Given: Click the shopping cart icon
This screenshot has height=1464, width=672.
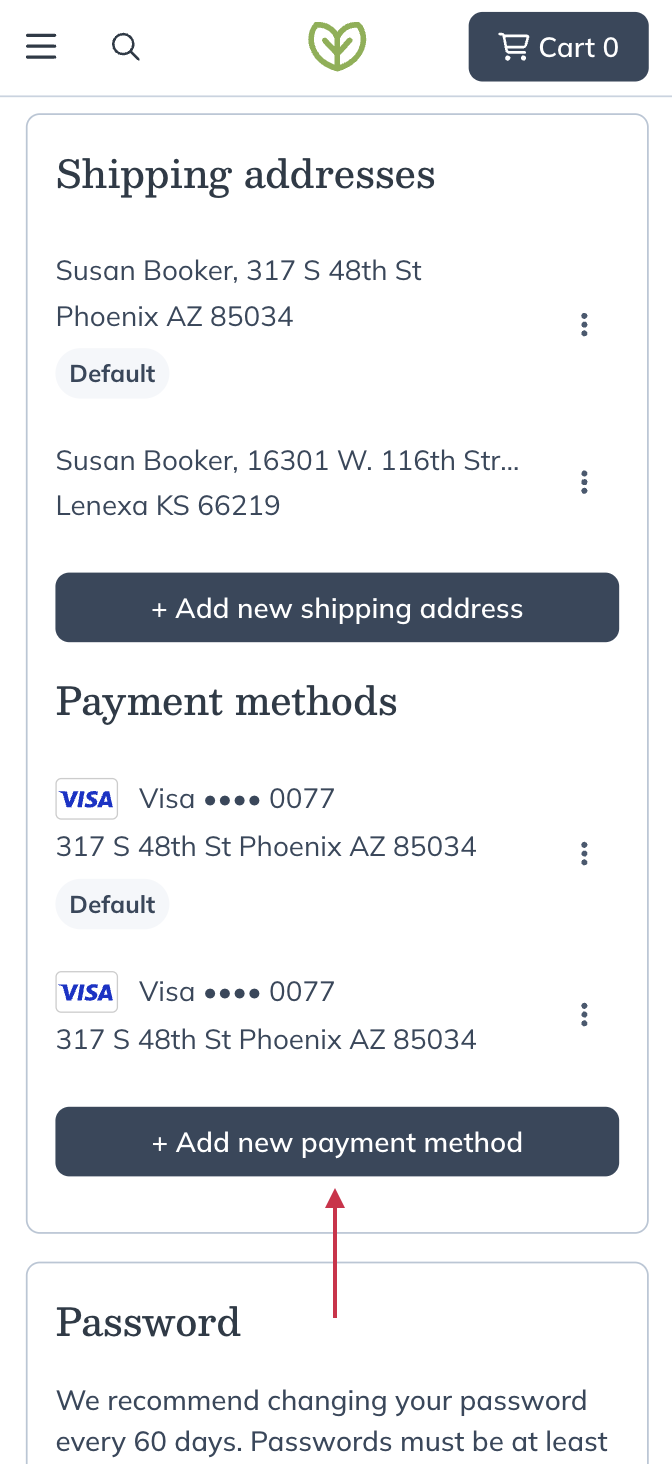Looking at the screenshot, I should [x=514, y=46].
